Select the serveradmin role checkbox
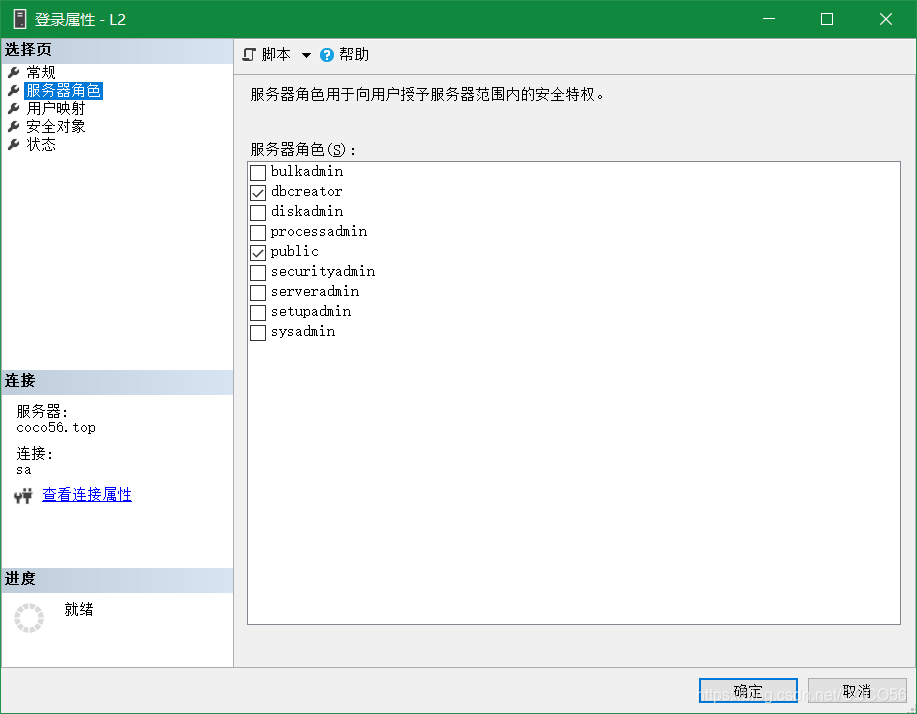The height and width of the screenshot is (714, 917). pos(258,292)
